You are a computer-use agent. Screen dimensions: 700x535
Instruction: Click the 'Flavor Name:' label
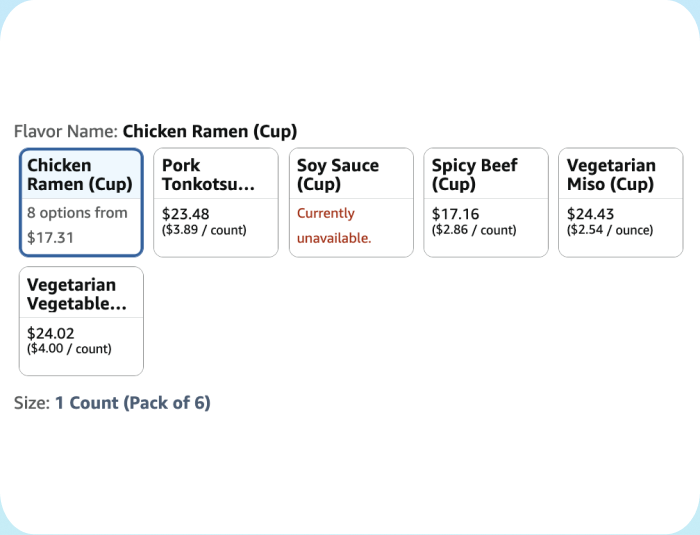coord(66,131)
